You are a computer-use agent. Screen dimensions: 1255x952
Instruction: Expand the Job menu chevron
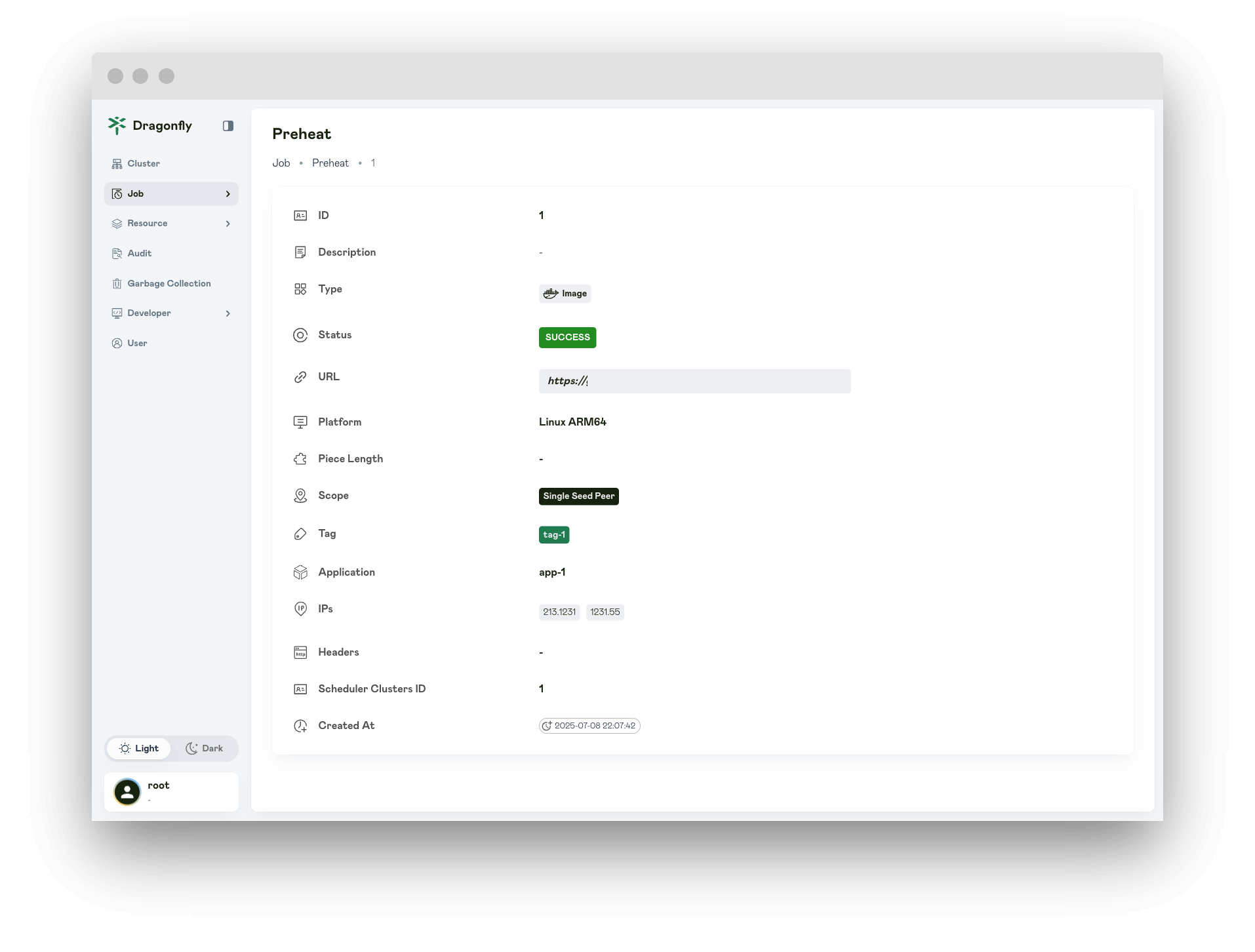pos(228,194)
